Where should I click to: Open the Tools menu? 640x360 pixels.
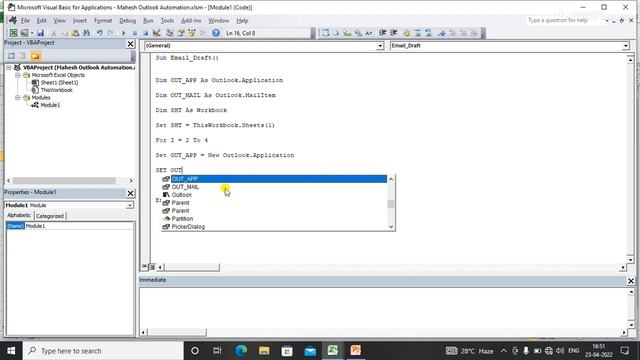167,20
